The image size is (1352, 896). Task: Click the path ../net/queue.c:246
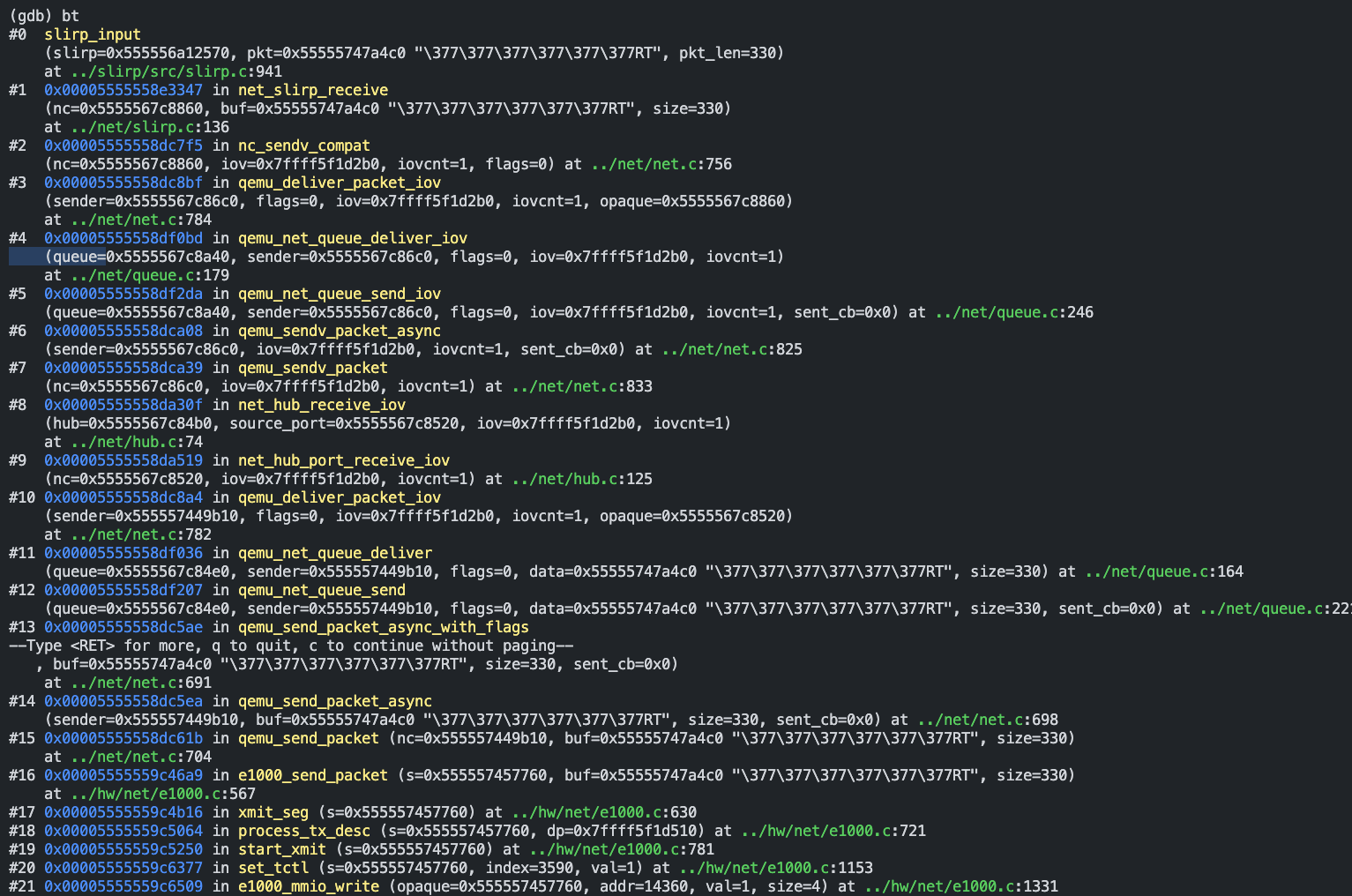tap(1014, 312)
